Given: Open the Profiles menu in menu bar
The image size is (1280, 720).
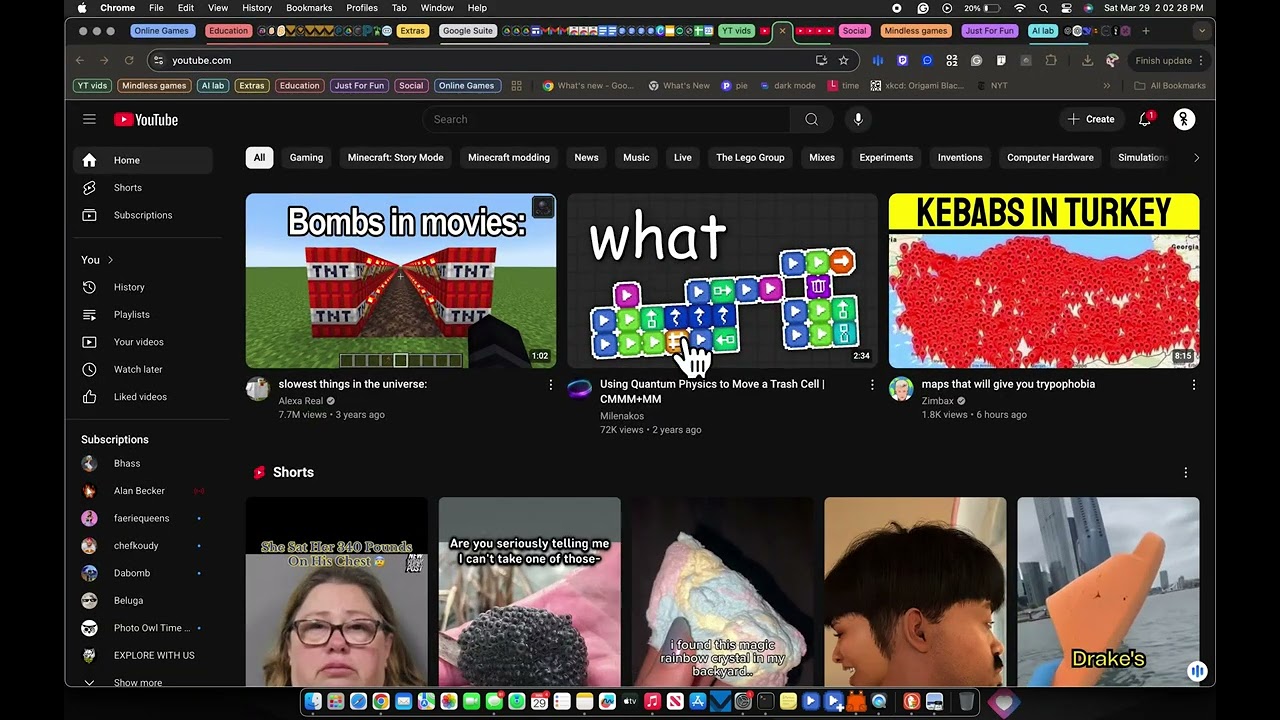Looking at the screenshot, I should click(362, 8).
